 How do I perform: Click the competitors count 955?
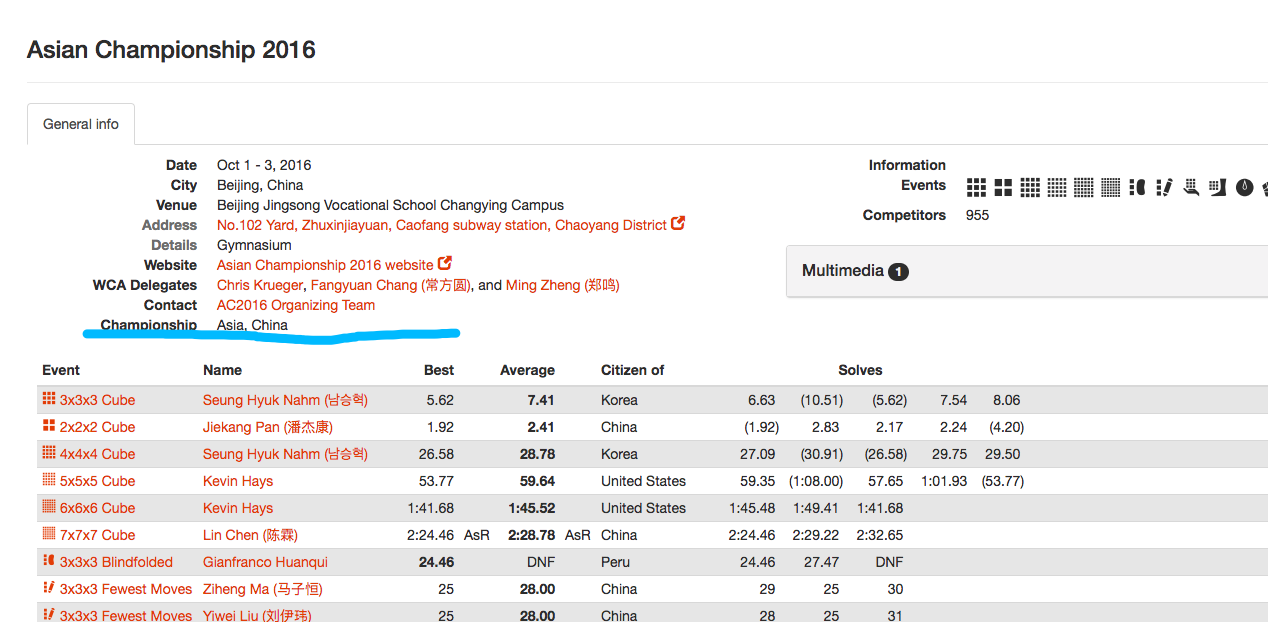pos(977,215)
